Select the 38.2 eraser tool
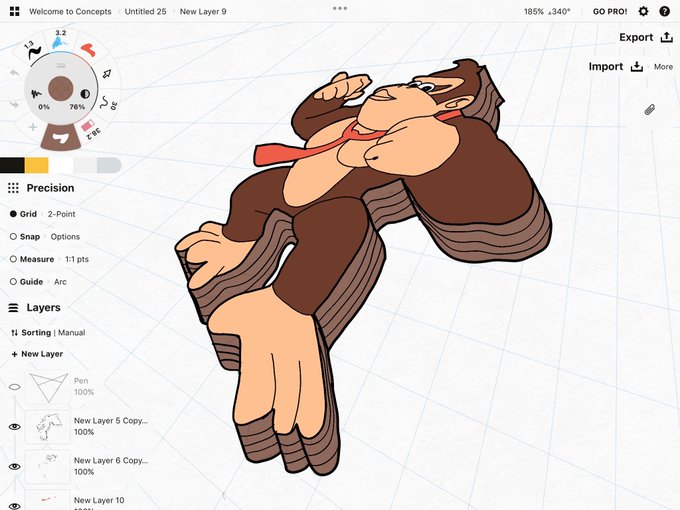Viewport: 680px width, 510px height. click(x=91, y=128)
